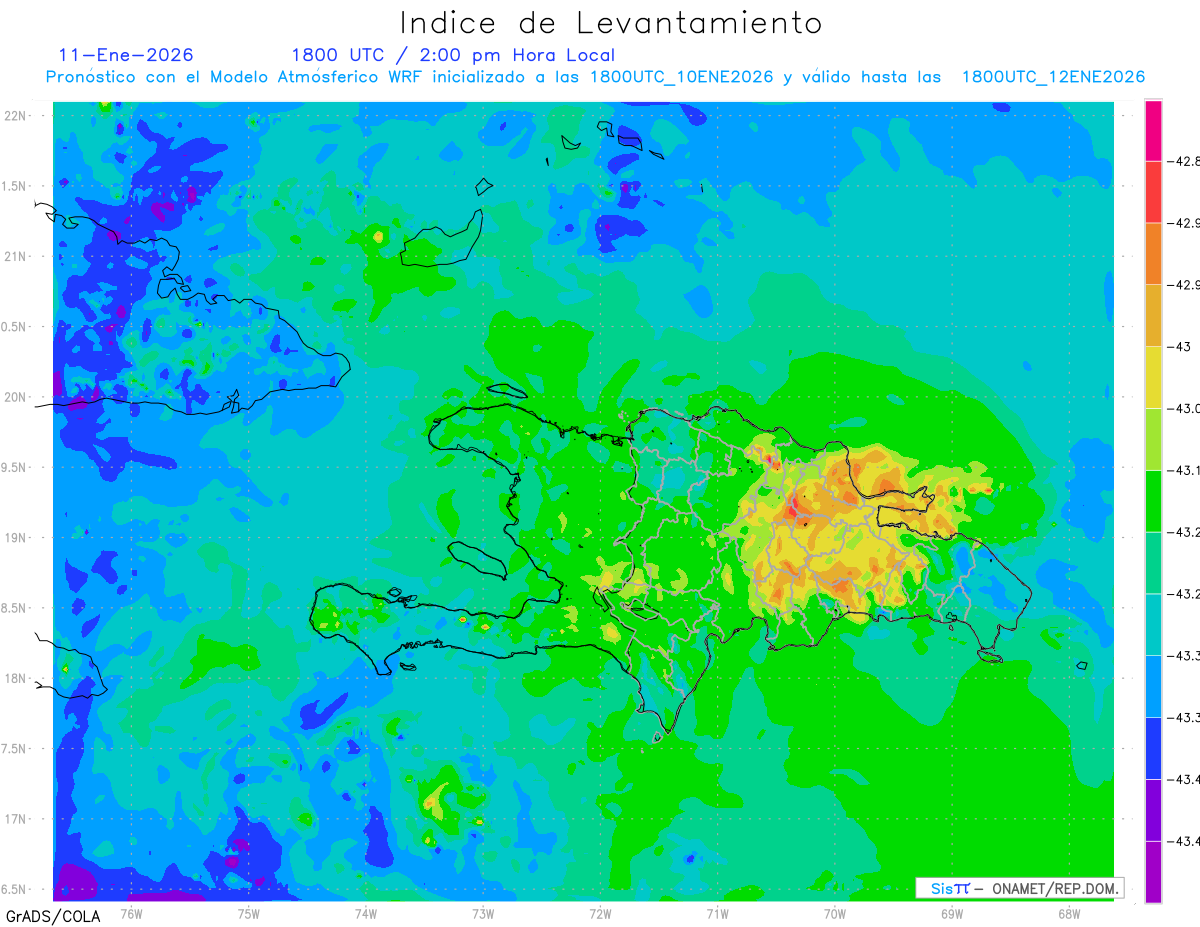The image size is (1200, 927).
Task: Select the light blue color bar segment
Action: pyautogui.click(x=1153, y=686)
